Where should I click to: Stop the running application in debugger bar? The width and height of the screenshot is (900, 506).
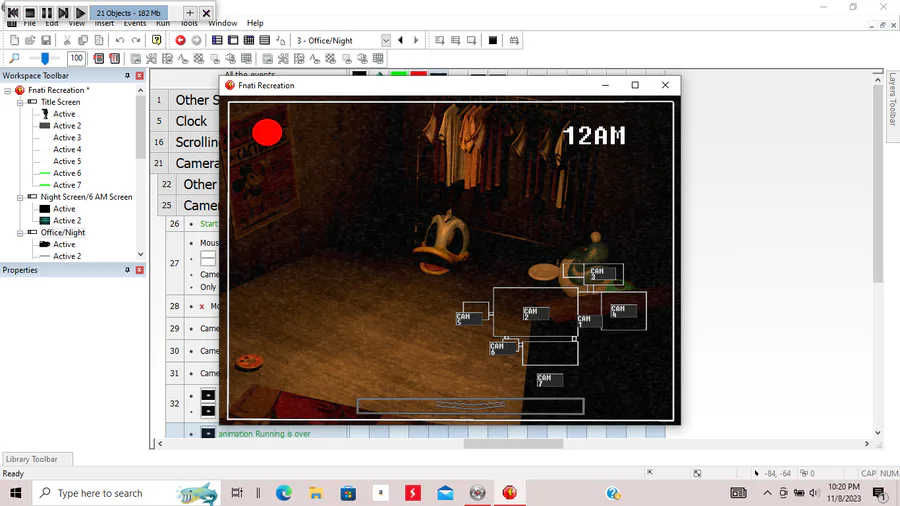click(30, 13)
